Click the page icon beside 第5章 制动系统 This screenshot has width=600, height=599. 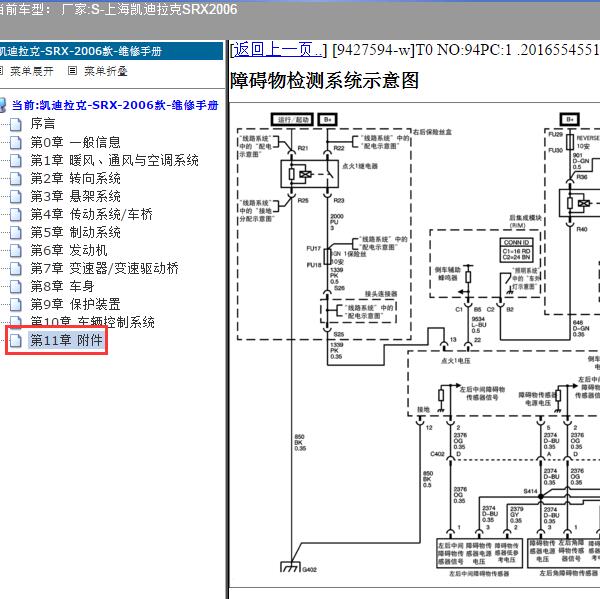(x=16, y=232)
